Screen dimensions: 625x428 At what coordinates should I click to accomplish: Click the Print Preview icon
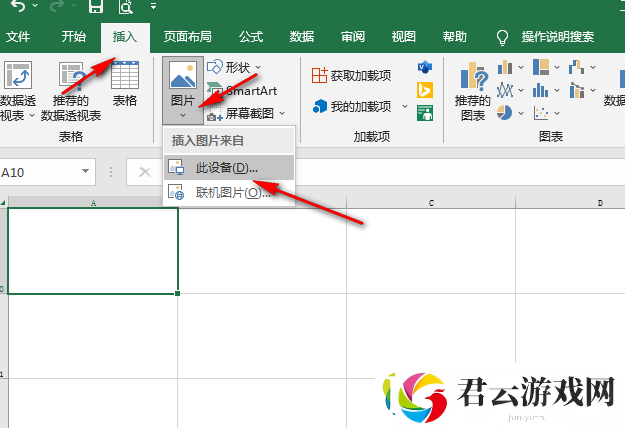pyautogui.click(x=125, y=6)
